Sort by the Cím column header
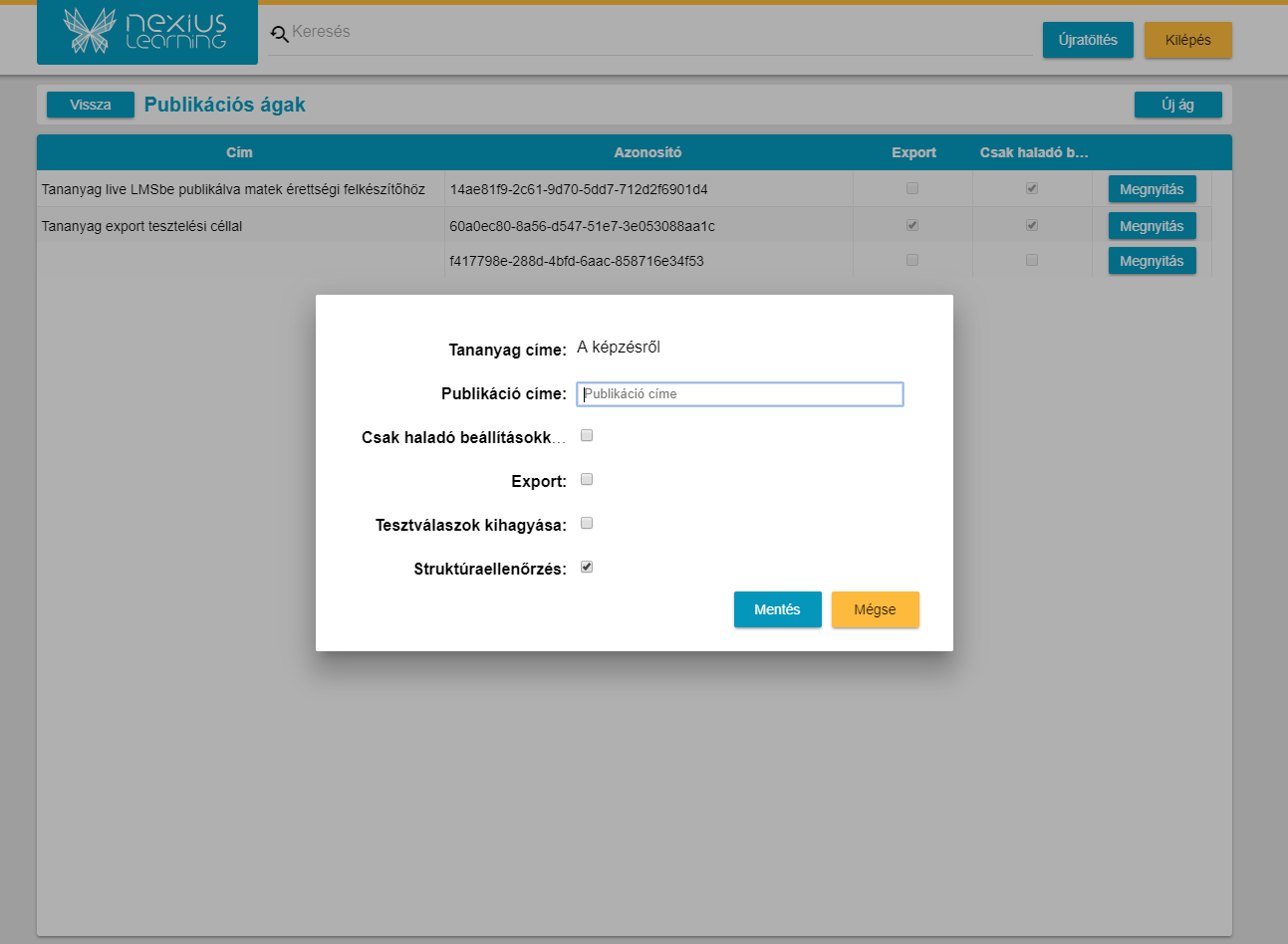Image resolution: width=1288 pixels, height=944 pixels. point(239,152)
